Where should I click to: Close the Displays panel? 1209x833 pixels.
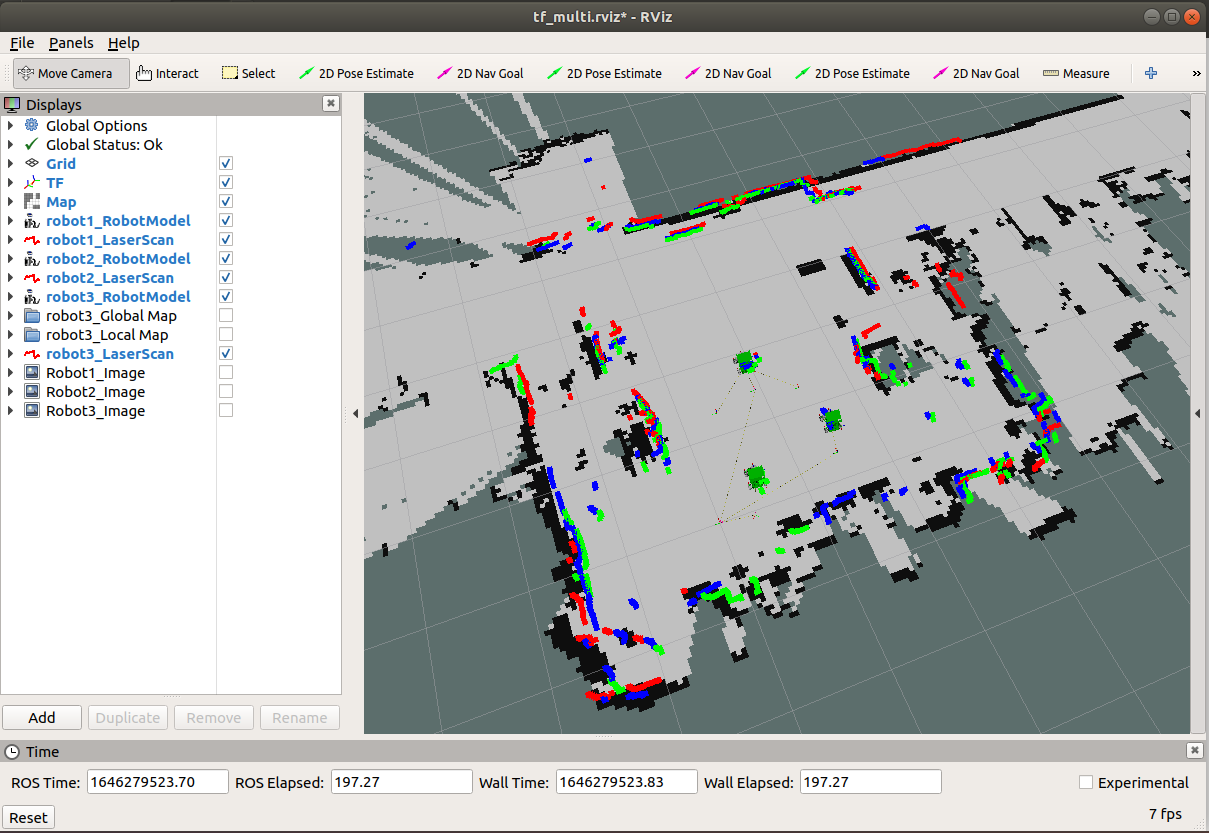coord(331,104)
